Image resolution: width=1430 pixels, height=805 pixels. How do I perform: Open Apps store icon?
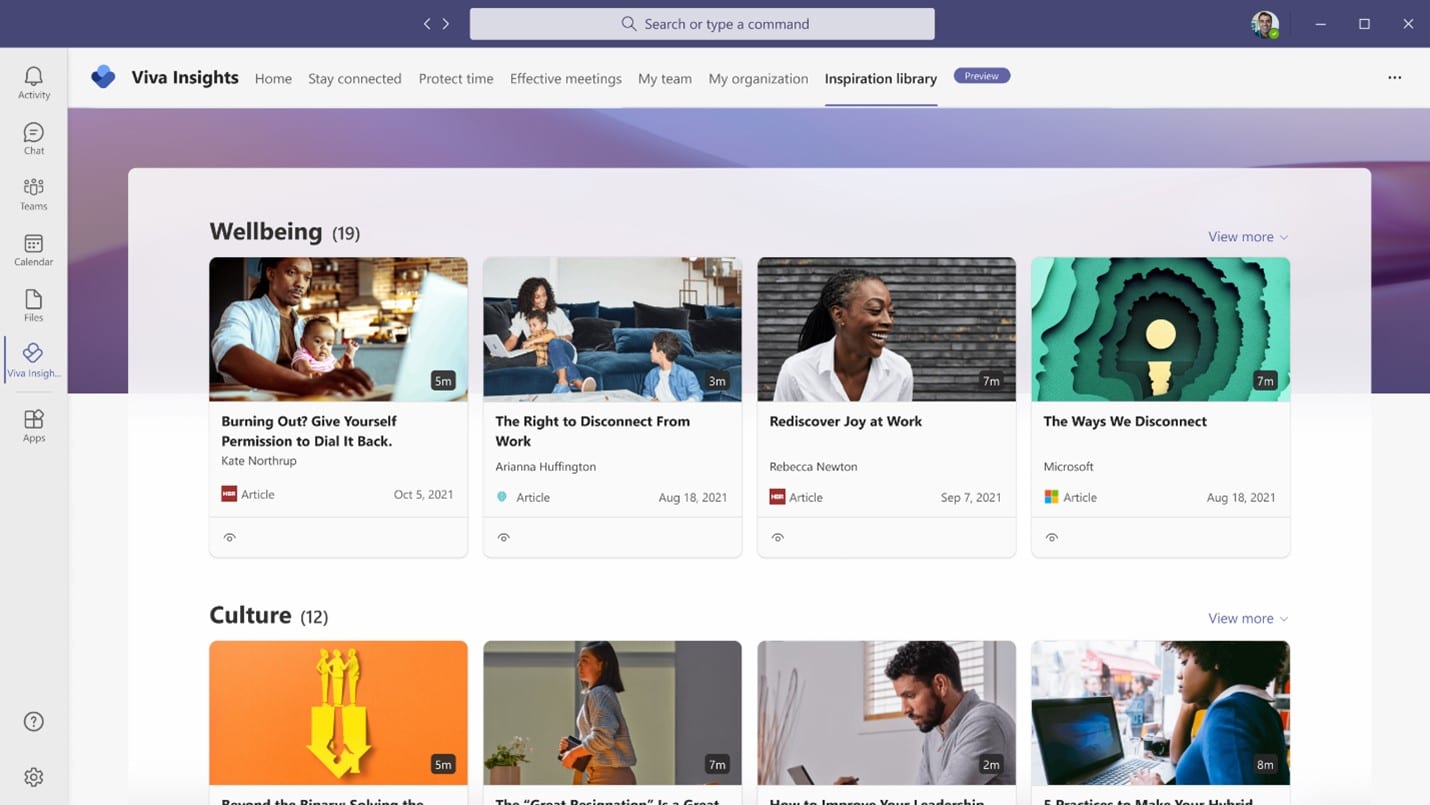(x=34, y=425)
